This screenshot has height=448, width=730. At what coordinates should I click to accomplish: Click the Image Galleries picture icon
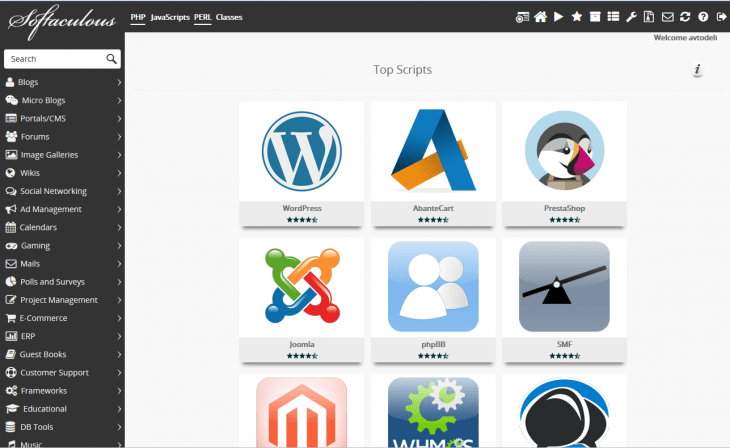click(11, 155)
